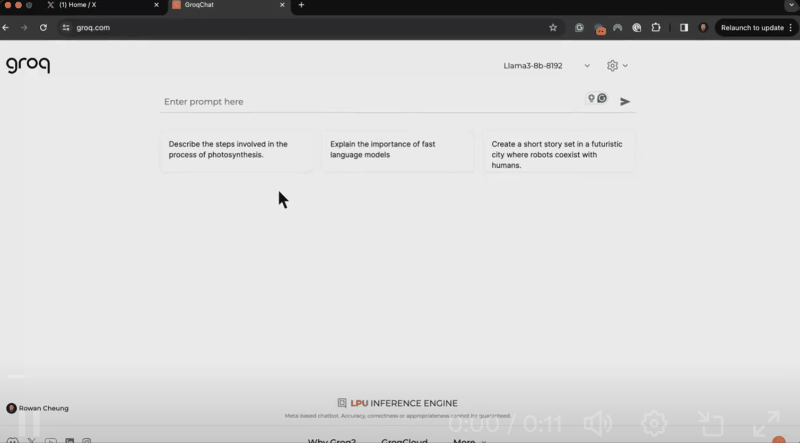The image size is (800, 443).
Task: Expand video to fullscreen
Action: pos(766,423)
